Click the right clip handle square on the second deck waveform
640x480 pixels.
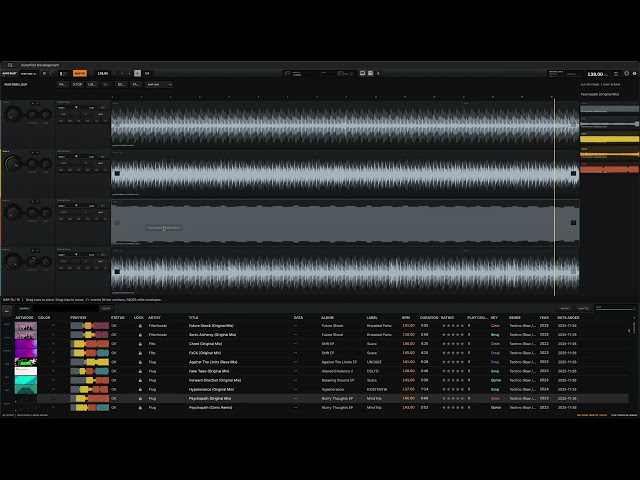(x=573, y=173)
